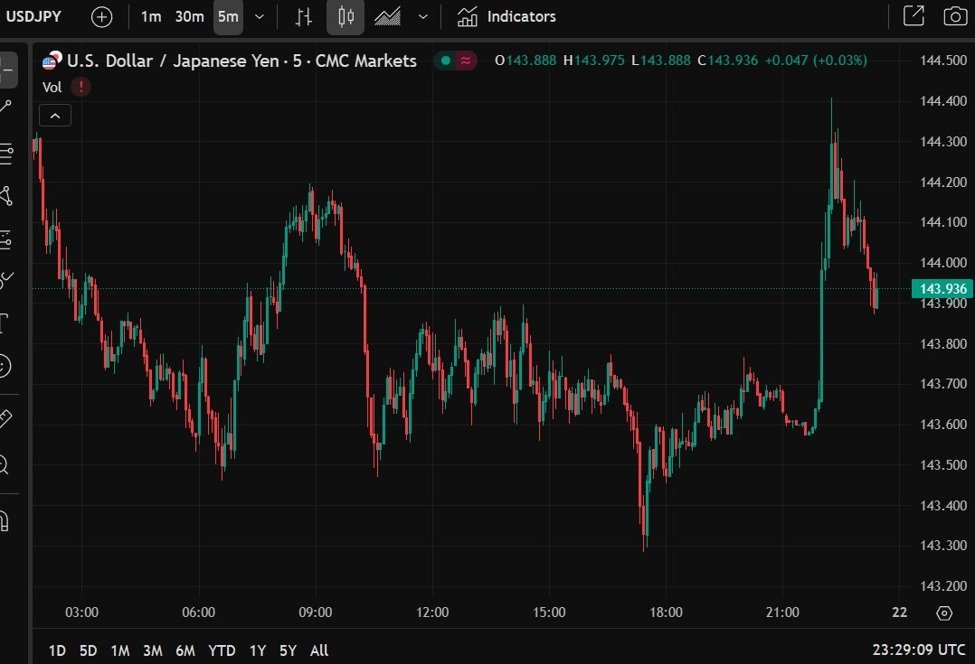
Task: Open the Indicators menu
Action: click(507, 17)
